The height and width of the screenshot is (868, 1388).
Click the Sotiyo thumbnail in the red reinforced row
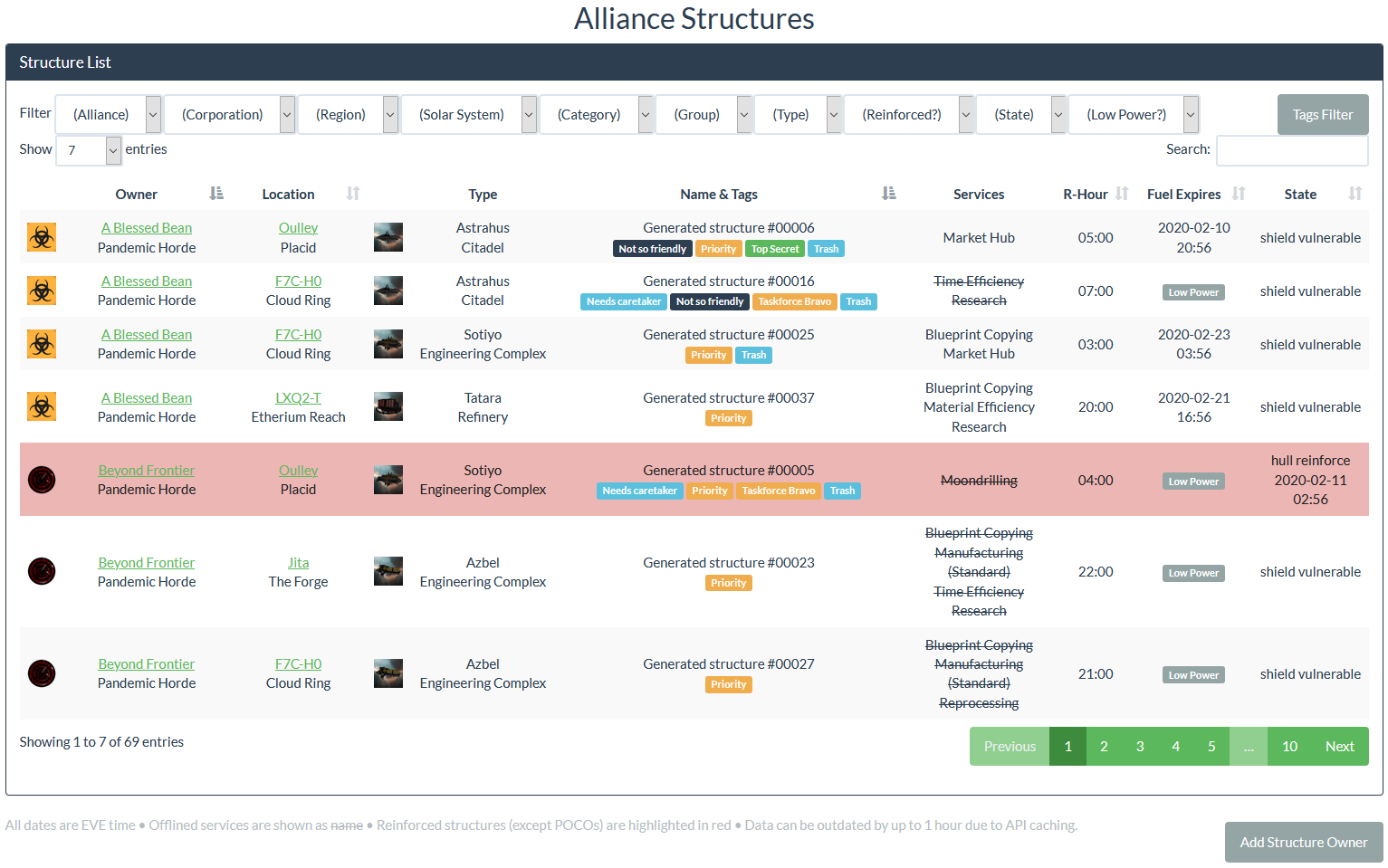tap(388, 480)
